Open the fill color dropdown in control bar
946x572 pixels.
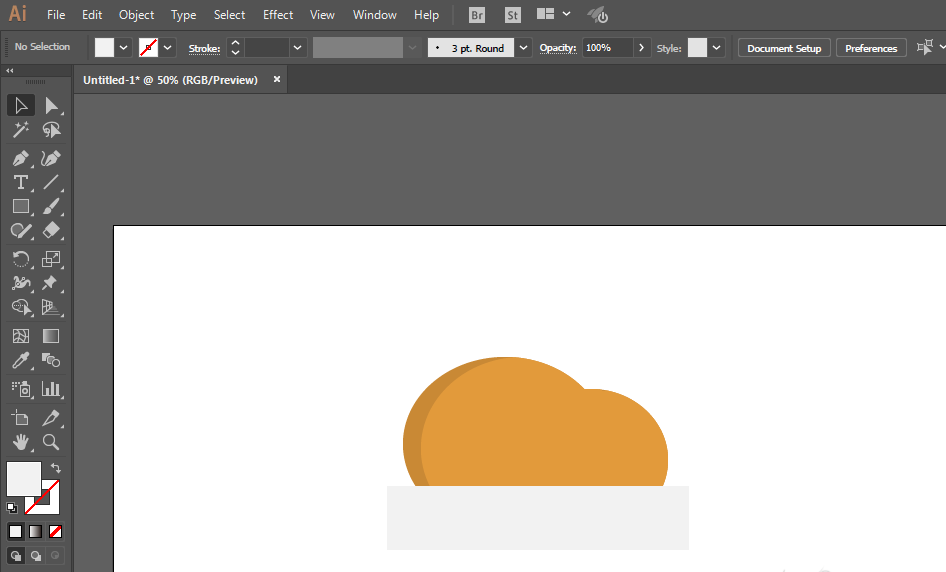click(124, 48)
